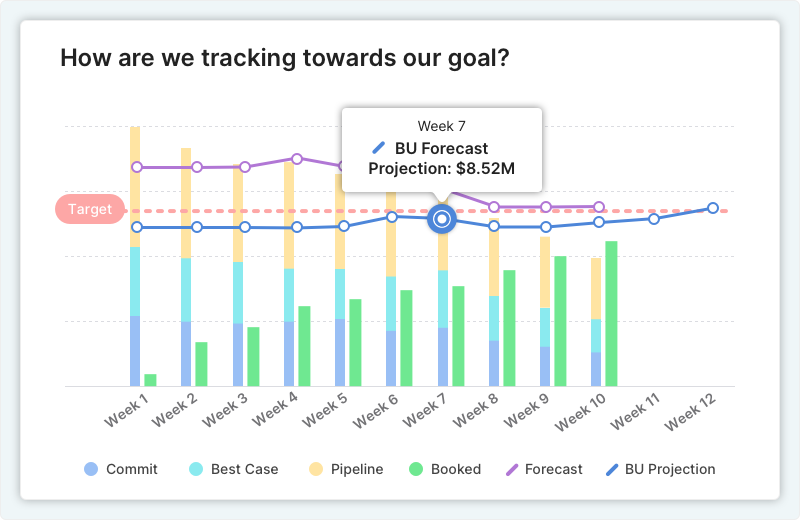Click the Forecast legend line icon

(x=514, y=469)
